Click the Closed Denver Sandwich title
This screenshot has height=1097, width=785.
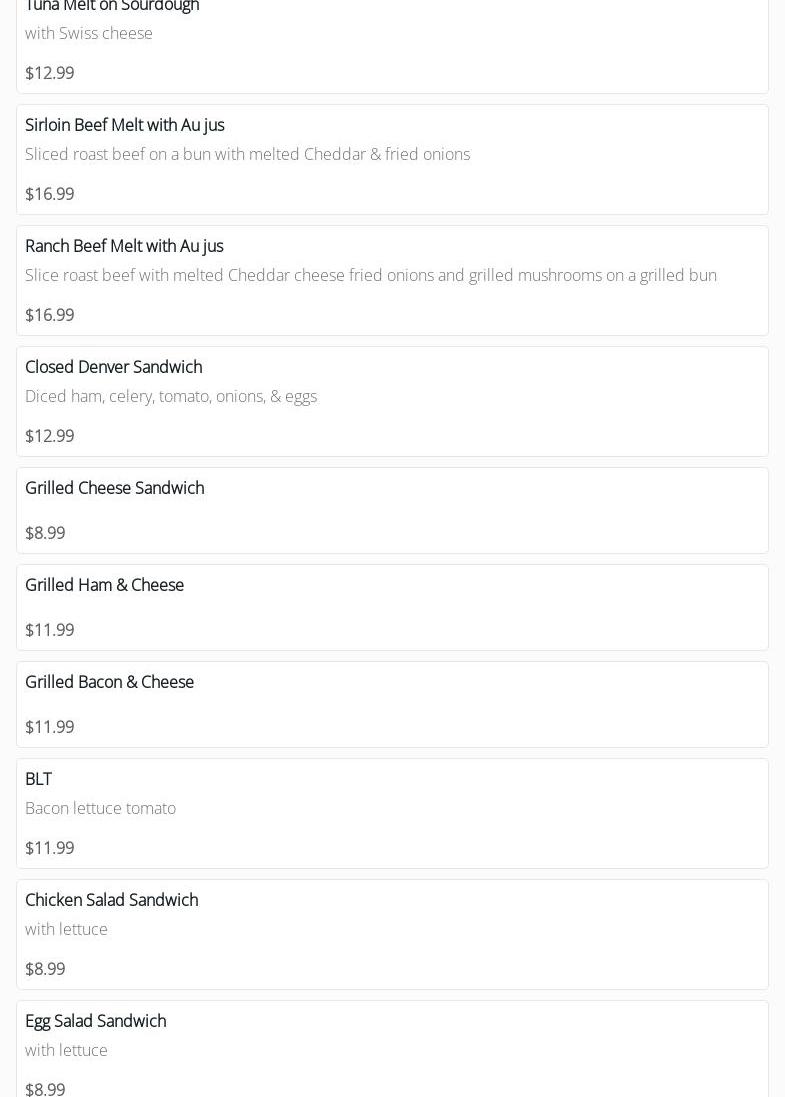(113, 367)
